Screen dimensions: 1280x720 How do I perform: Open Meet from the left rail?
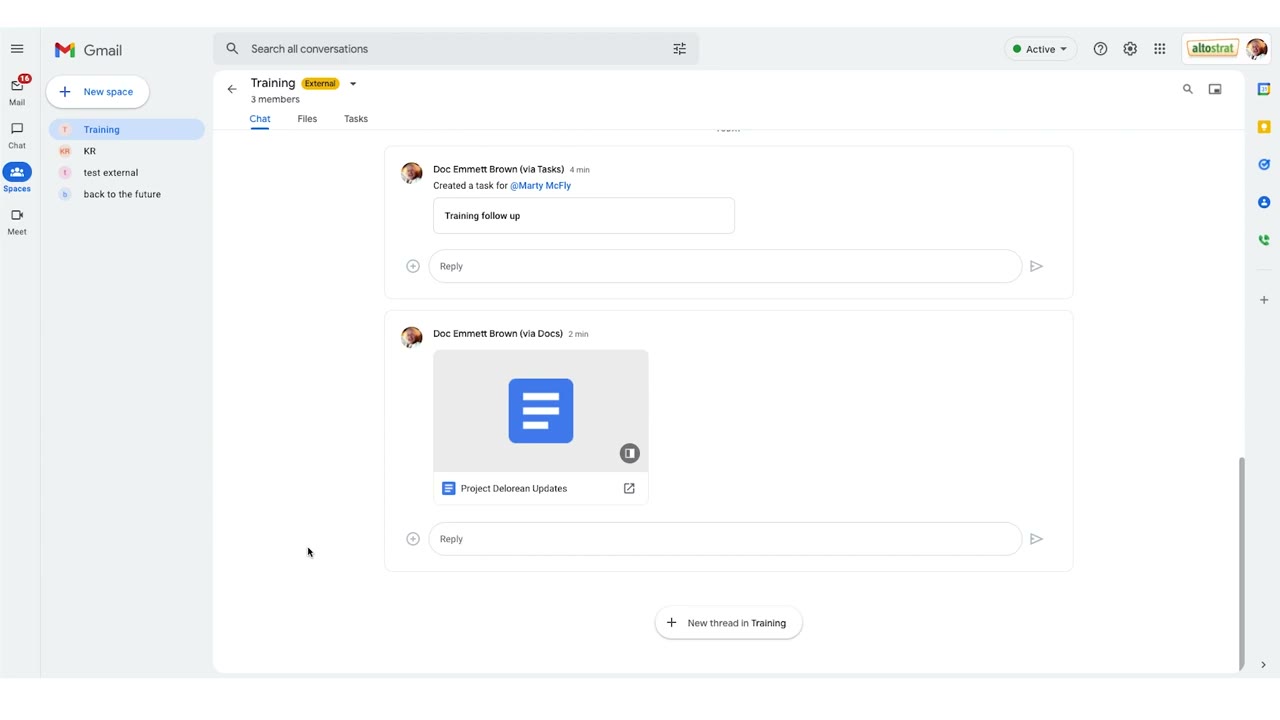[17, 221]
